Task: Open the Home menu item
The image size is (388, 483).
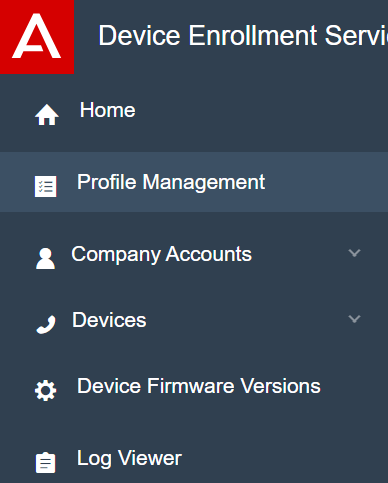Action: pyautogui.click(x=107, y=110)
